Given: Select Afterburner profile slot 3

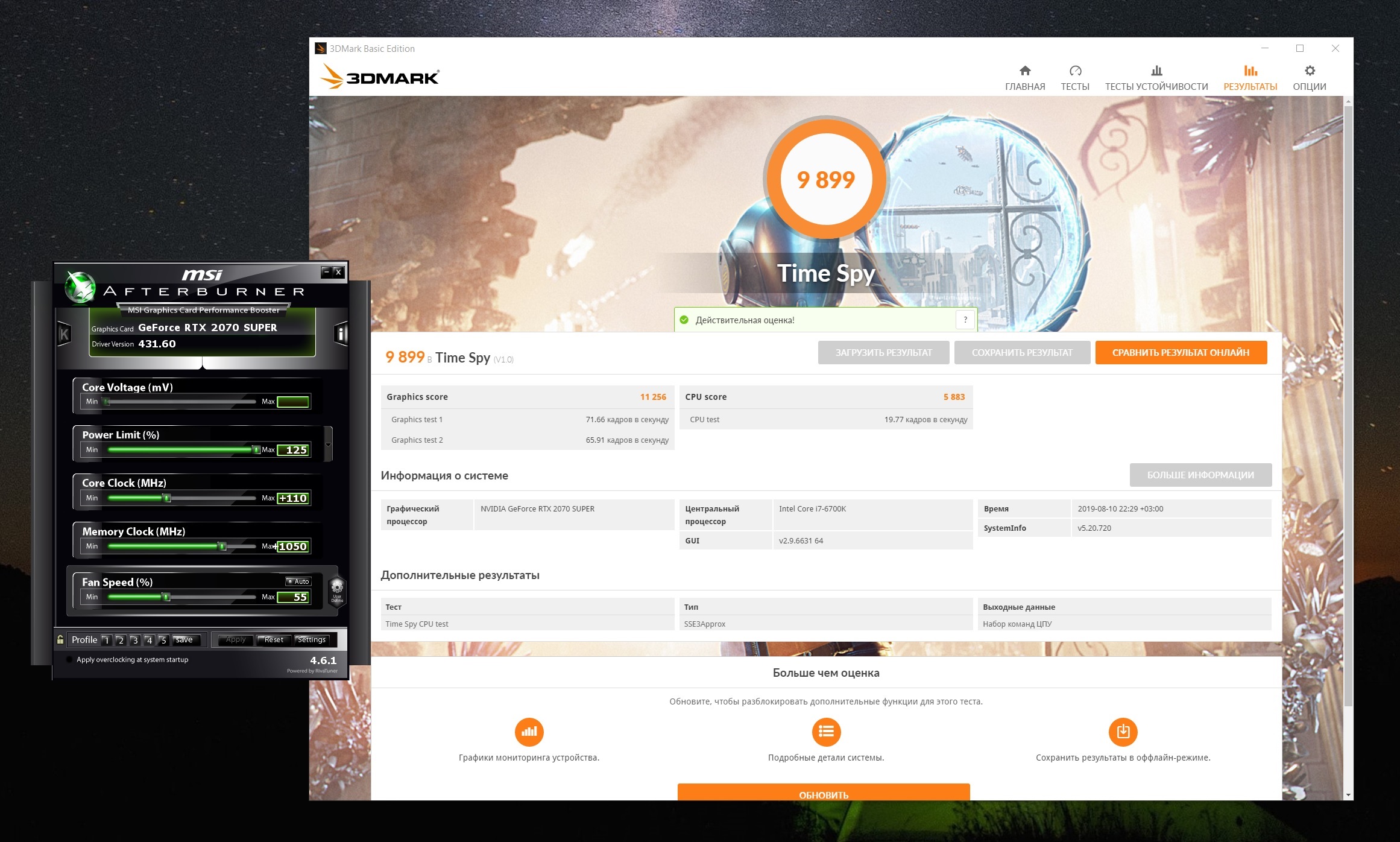Looking at the screenshot, I should pyautogui.click(x=134, y=640).
